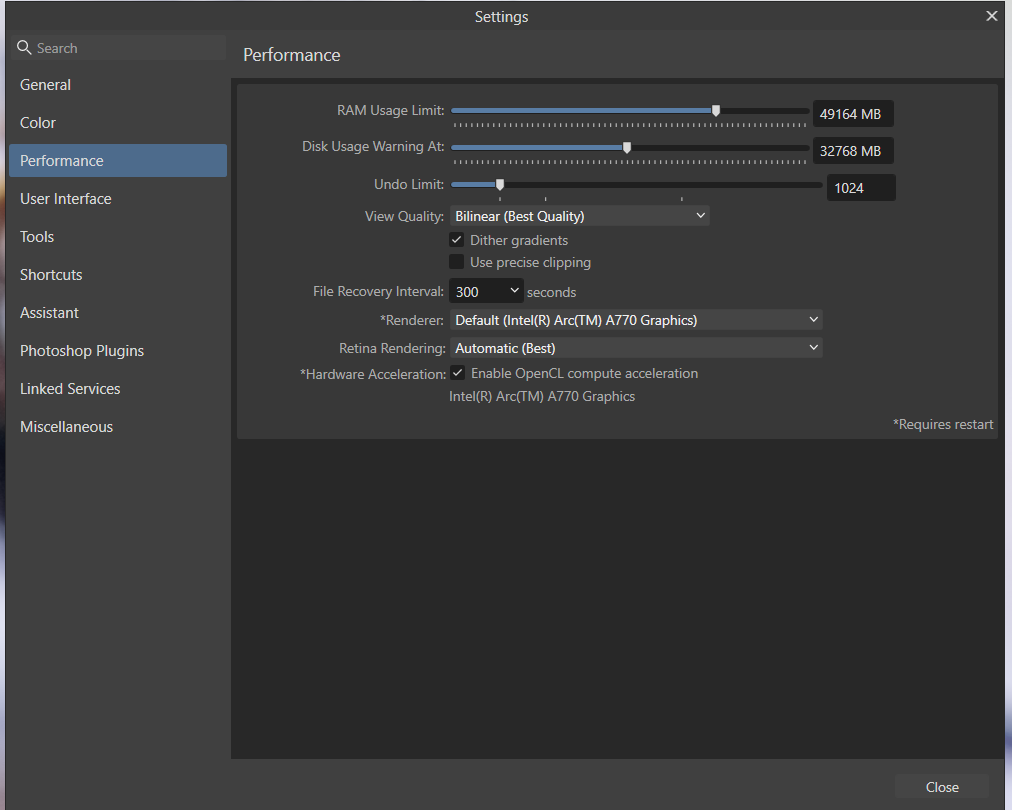Toggle the Dither gradients checkbox
The width and height of the screenshot is (1012, 810).
click(457, 240)
